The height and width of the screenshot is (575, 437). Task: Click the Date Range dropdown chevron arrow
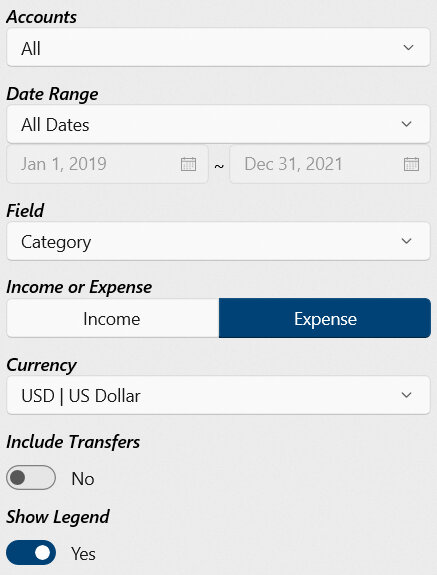(406, 124)
